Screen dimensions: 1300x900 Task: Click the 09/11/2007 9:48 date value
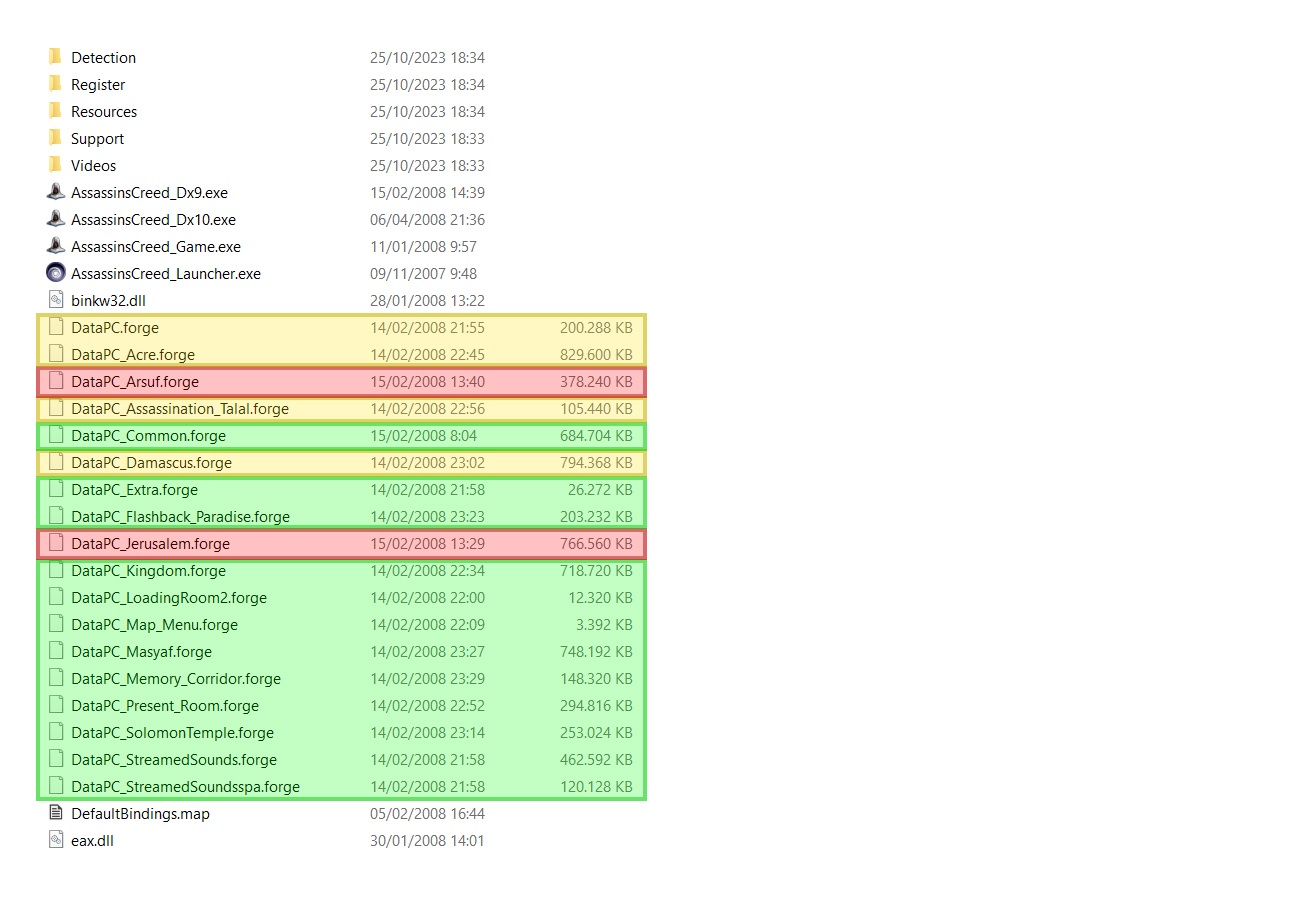423,274
